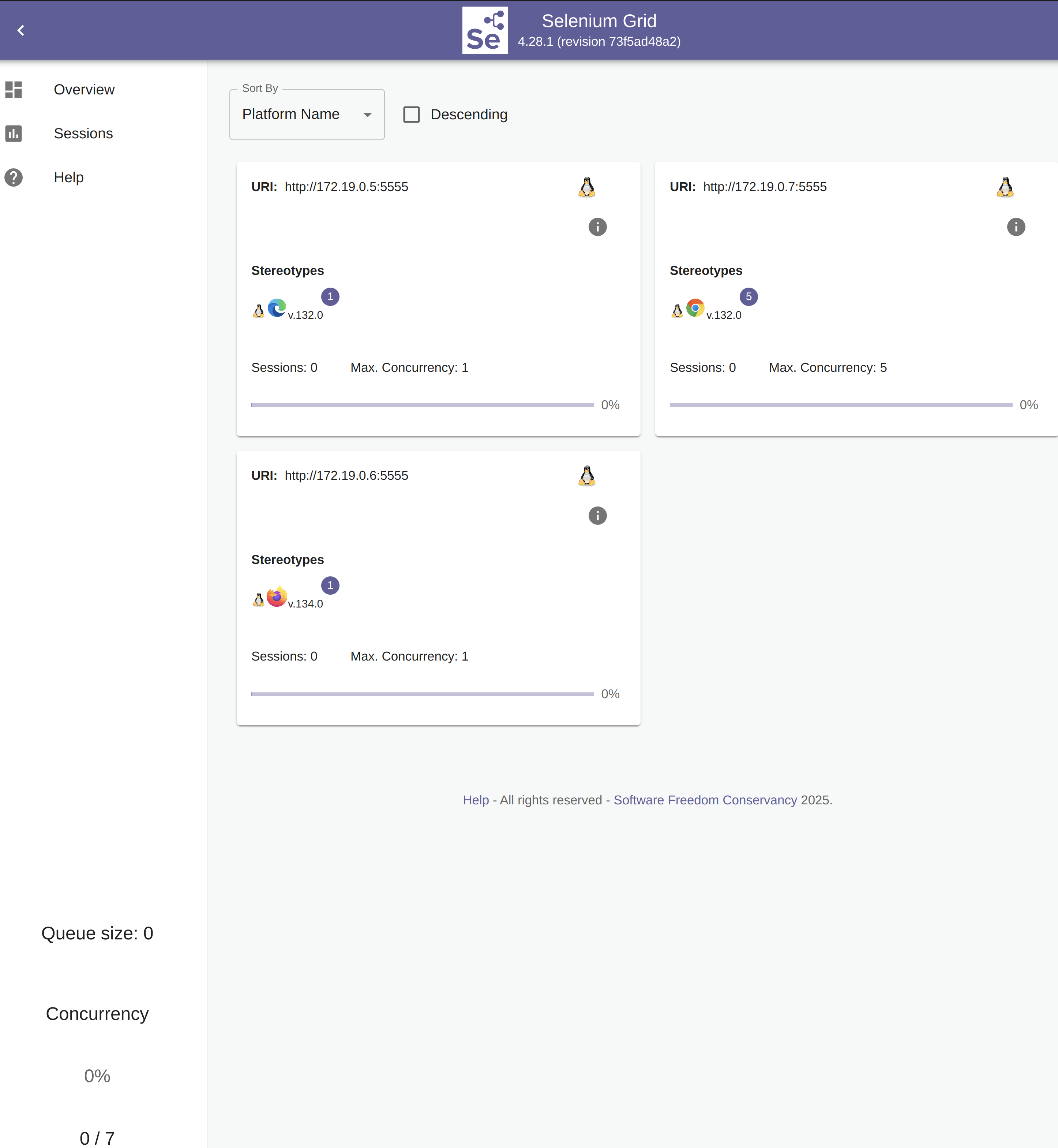Click the Firefox browser stereotype icon
The height and width of the screenshot is (1148, 1058).
(277, 597)
